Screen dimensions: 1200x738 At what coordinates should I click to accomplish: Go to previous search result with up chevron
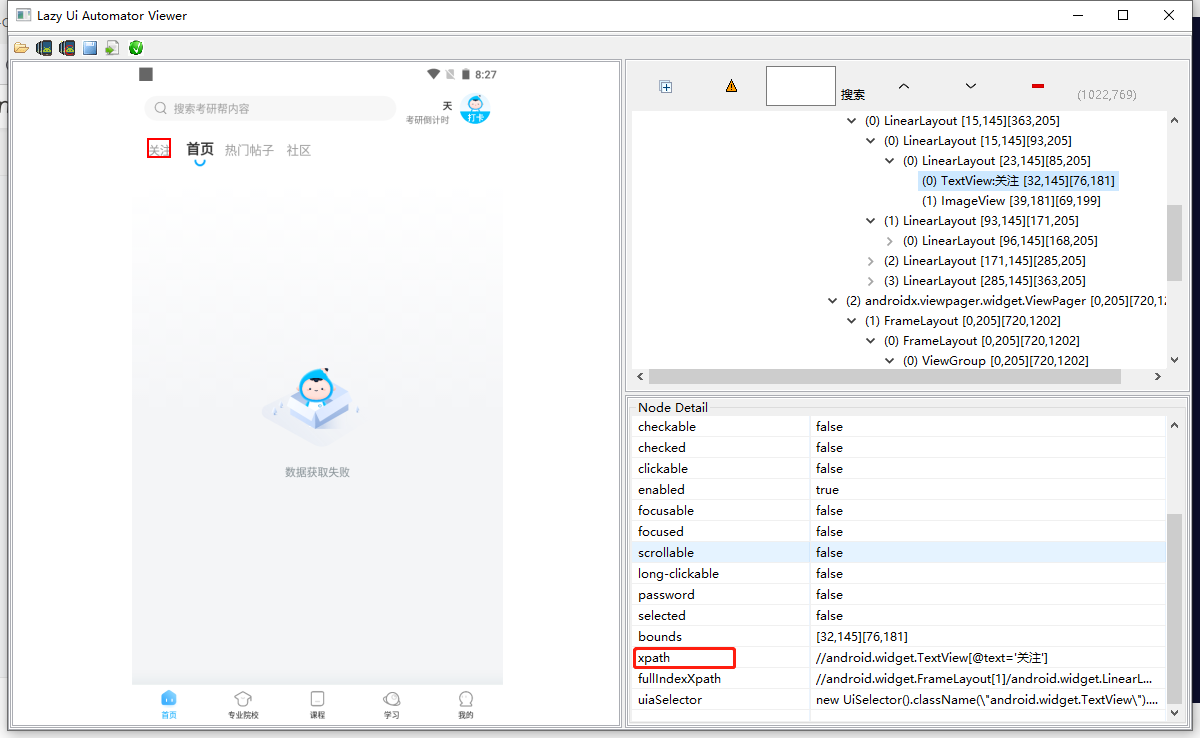(903, 86)
